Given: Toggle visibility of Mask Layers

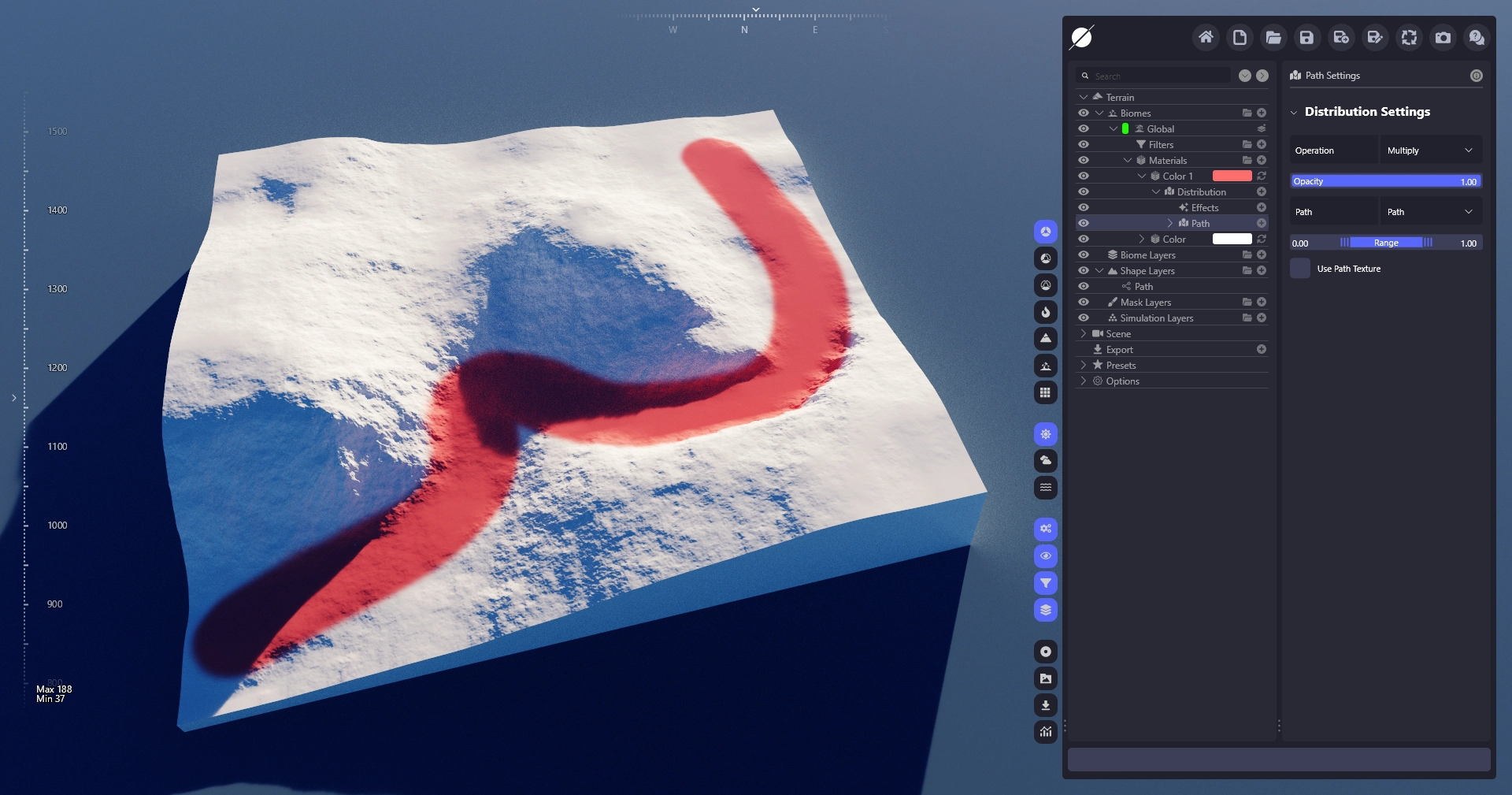Looking at the screenshot, I should [x=1084, y=302].
